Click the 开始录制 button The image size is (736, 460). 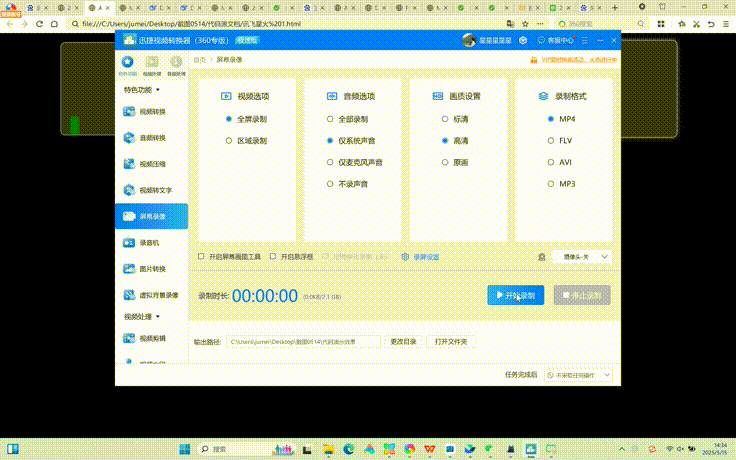click(516, 295)
